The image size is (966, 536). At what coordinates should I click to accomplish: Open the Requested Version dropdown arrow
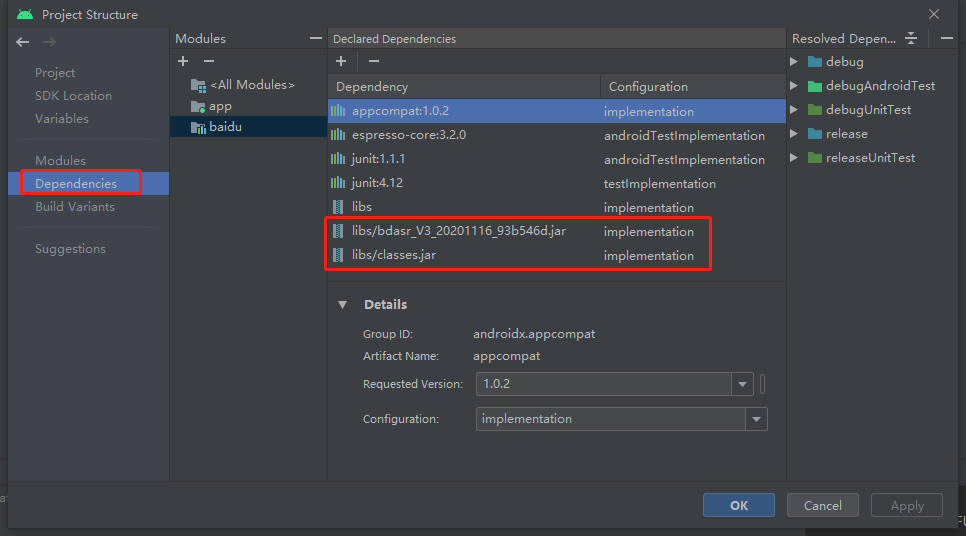tap(742, 384)
